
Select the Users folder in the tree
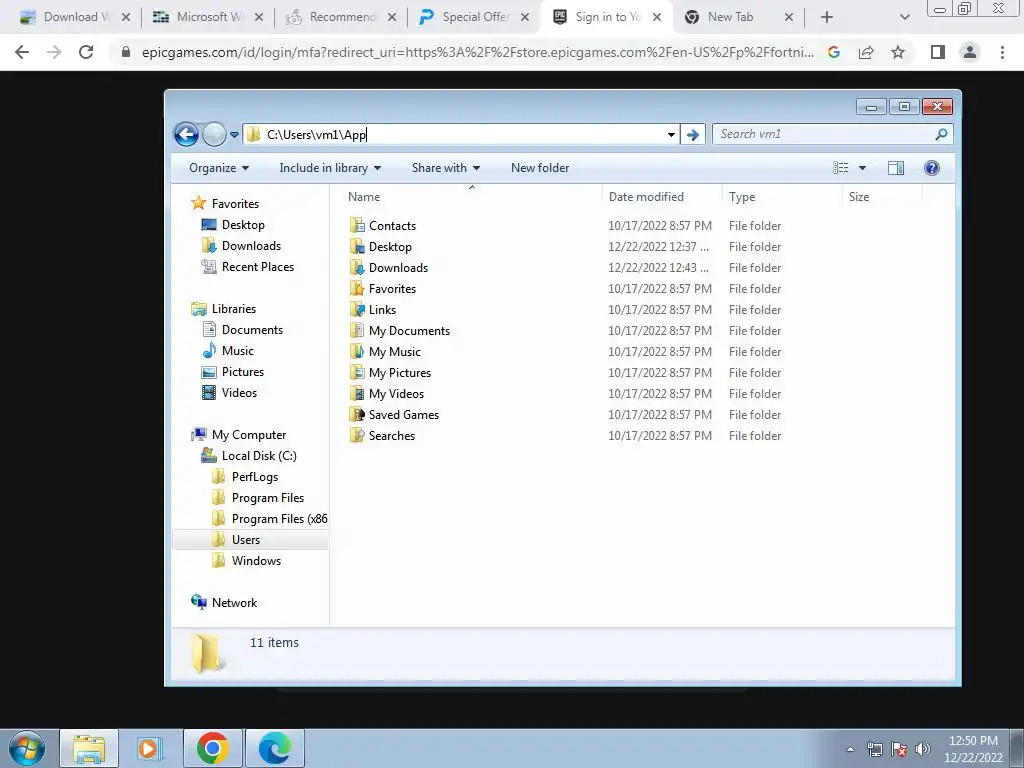click(246, 539)
